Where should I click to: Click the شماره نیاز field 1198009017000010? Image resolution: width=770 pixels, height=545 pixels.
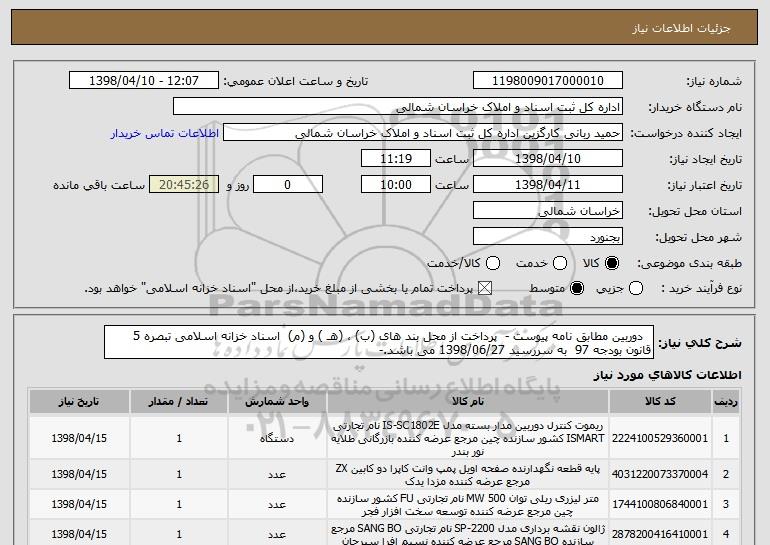tap(548, 81)
